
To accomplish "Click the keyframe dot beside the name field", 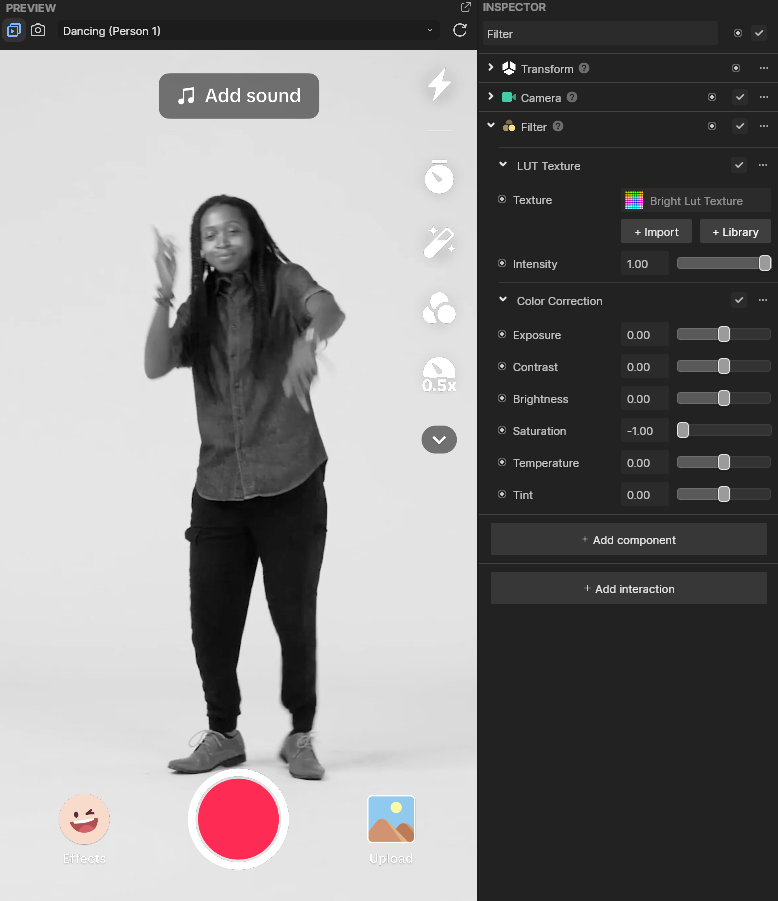I will (x=738, y=33).
